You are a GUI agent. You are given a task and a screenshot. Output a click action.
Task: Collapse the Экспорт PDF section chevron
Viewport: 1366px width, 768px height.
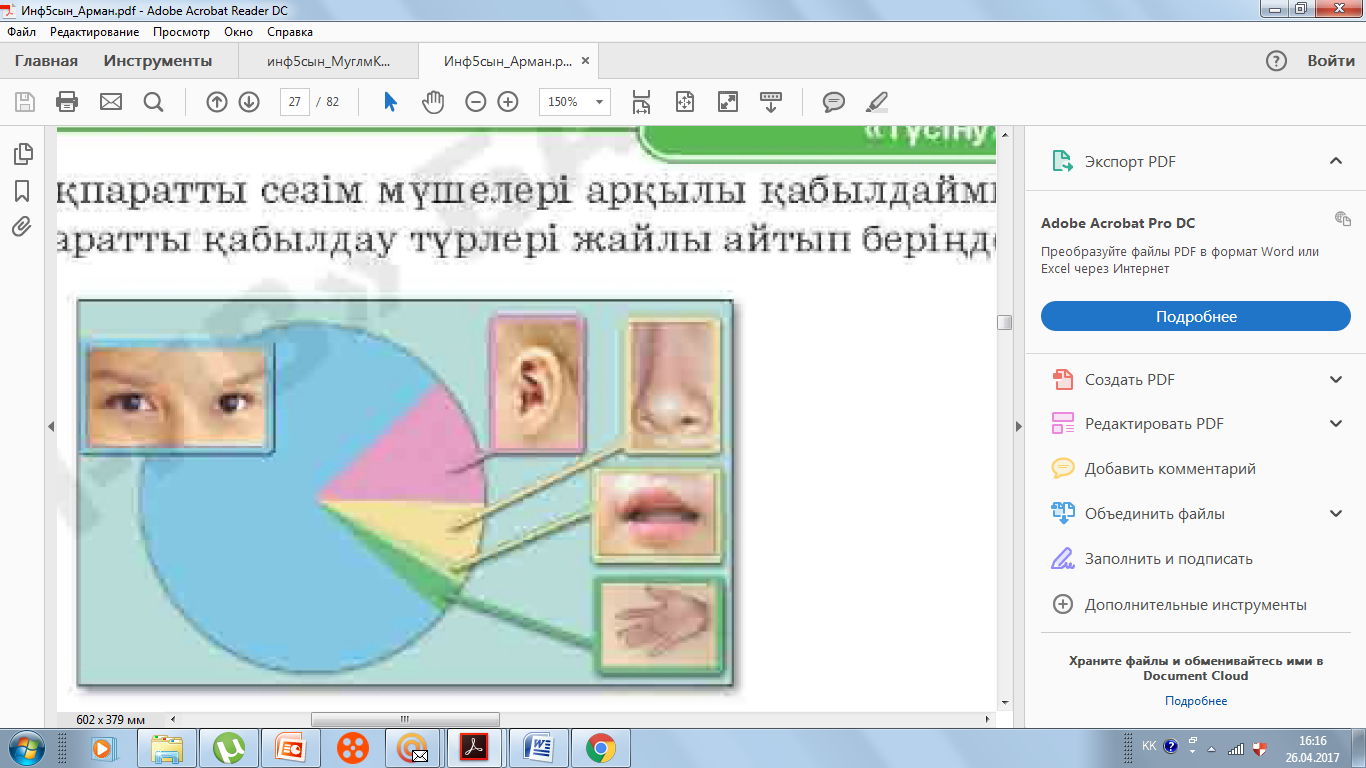pos(1335,161)
